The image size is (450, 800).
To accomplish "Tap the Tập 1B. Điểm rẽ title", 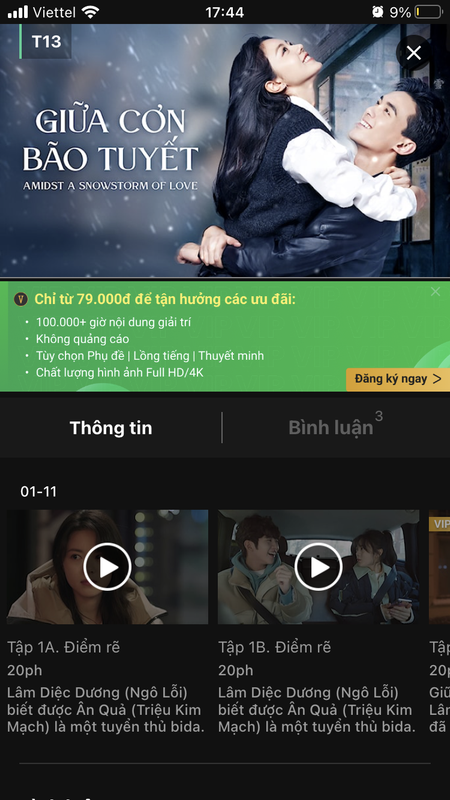I will [x=274, y=647].
